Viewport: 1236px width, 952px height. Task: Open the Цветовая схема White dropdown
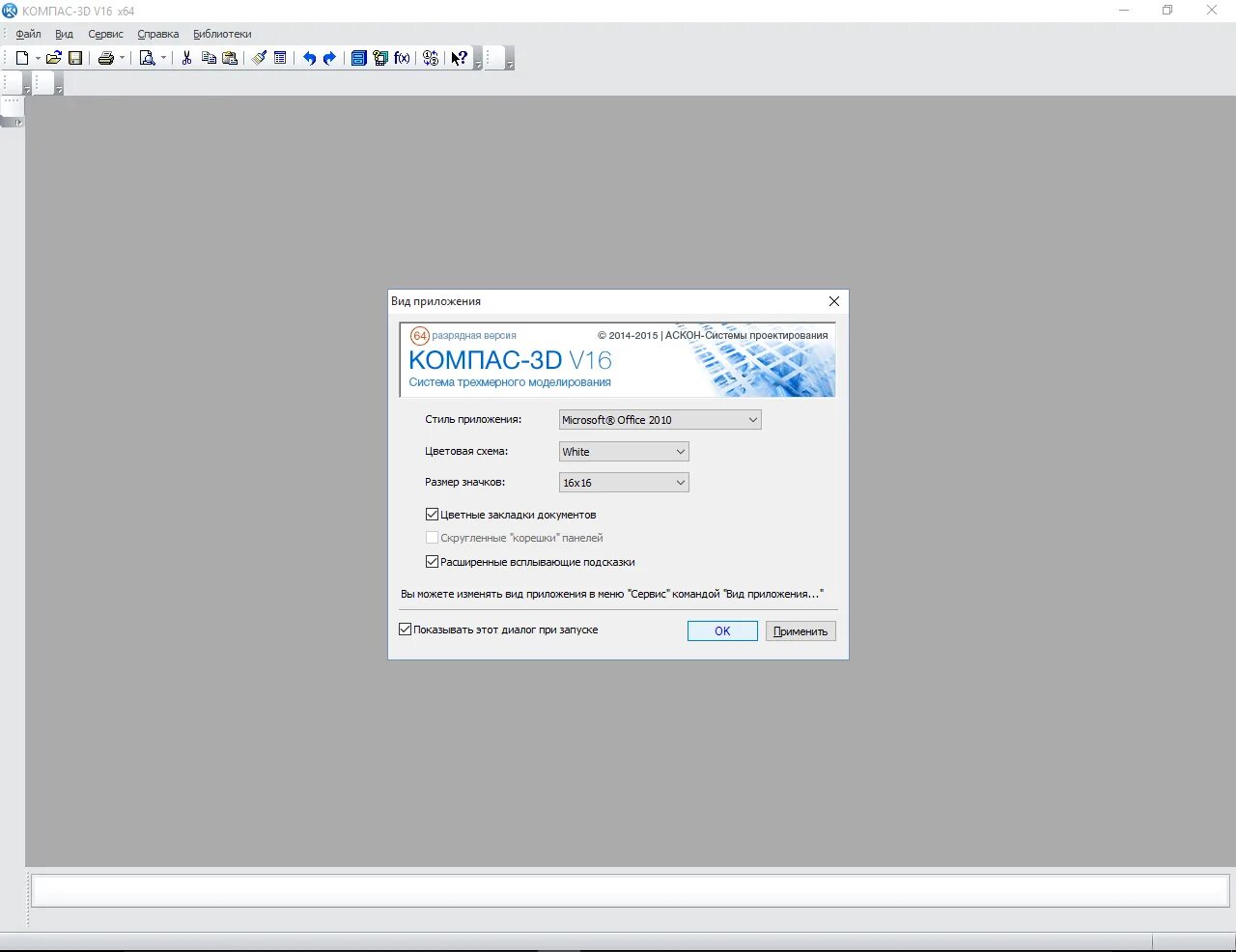(x=624, y=452)
